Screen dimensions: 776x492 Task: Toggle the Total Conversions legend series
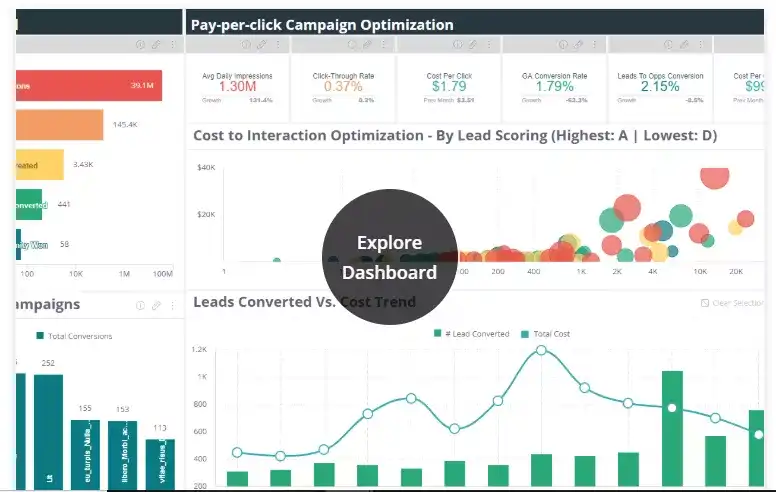point(74,336)
